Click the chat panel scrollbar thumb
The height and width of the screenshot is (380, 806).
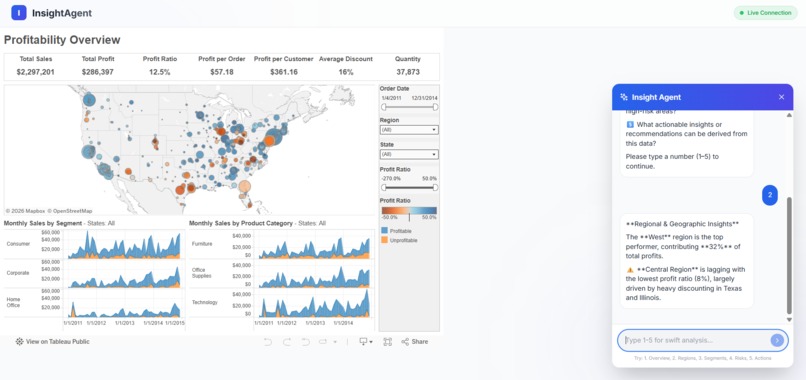[x=790, y=255]
